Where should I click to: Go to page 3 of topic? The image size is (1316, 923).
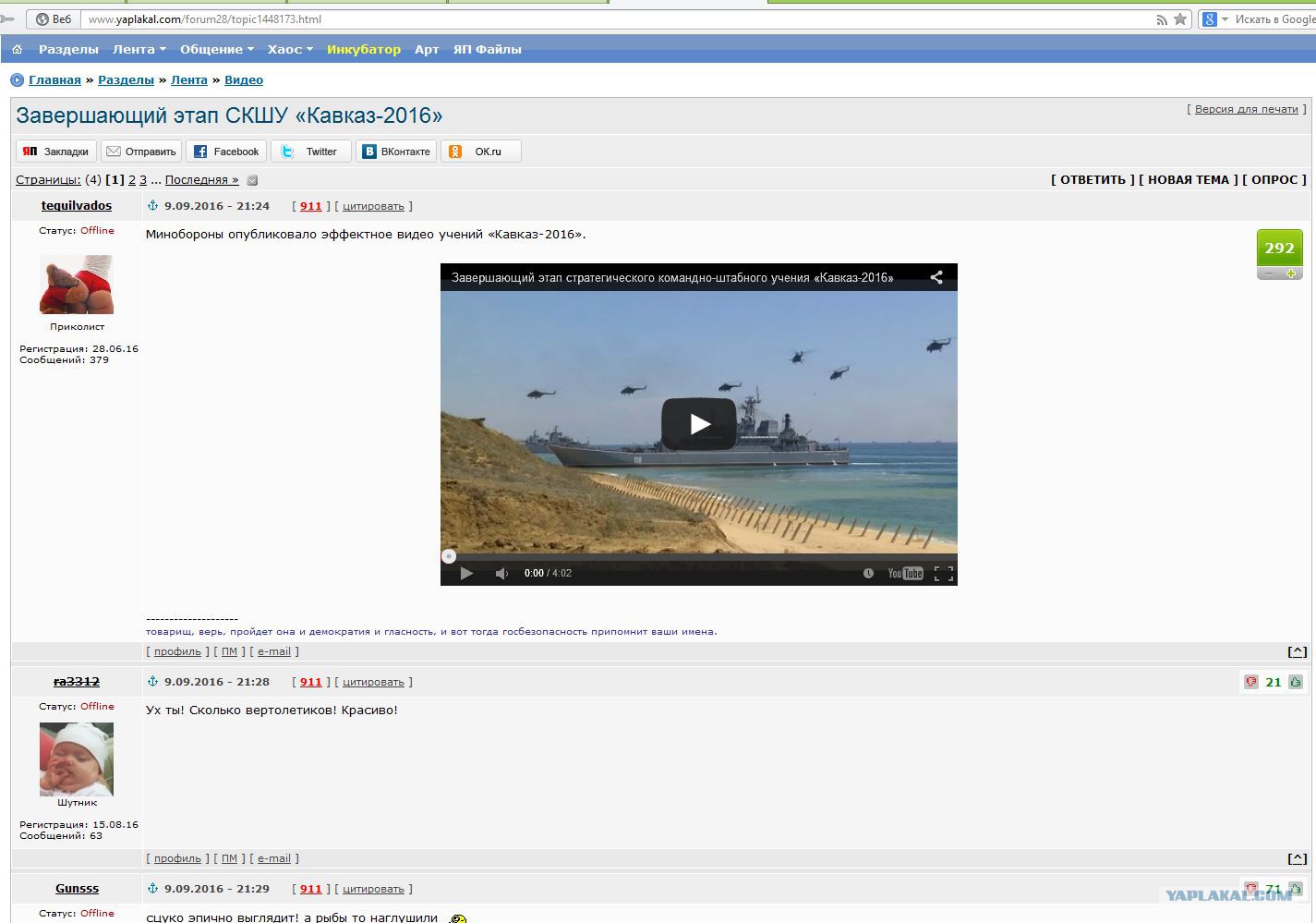(143, 180)
